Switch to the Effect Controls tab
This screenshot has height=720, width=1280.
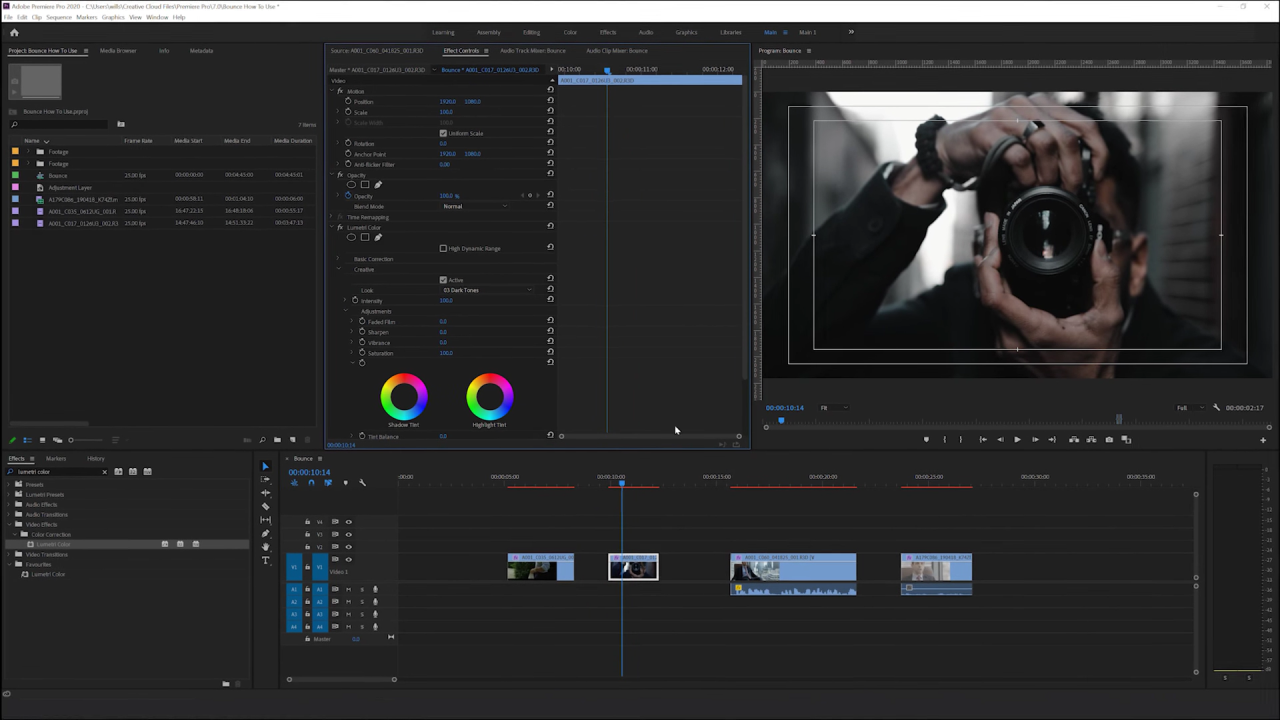(463, 51)
